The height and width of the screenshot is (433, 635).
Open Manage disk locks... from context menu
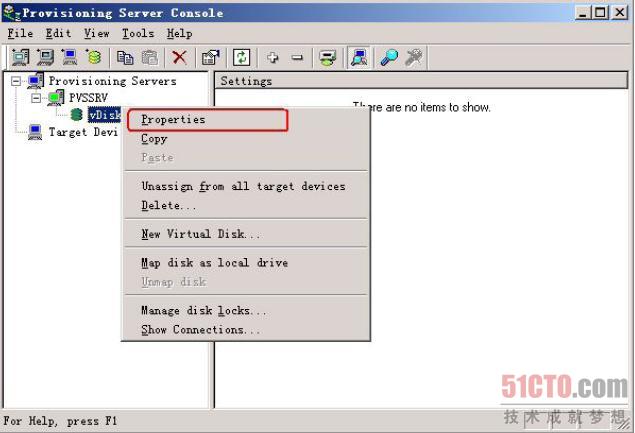pos(245,311)
